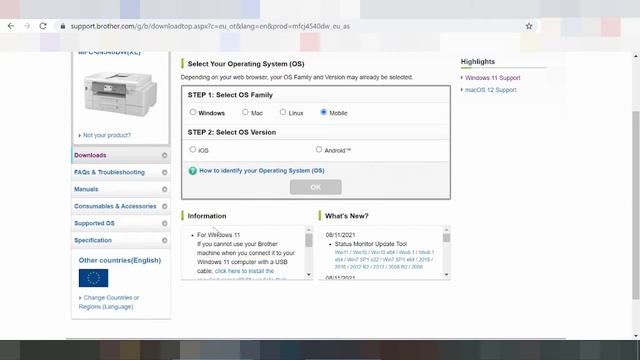The image size is (640, 360).
Task: Click the browser address bar URL
Action: click(210, 26)
